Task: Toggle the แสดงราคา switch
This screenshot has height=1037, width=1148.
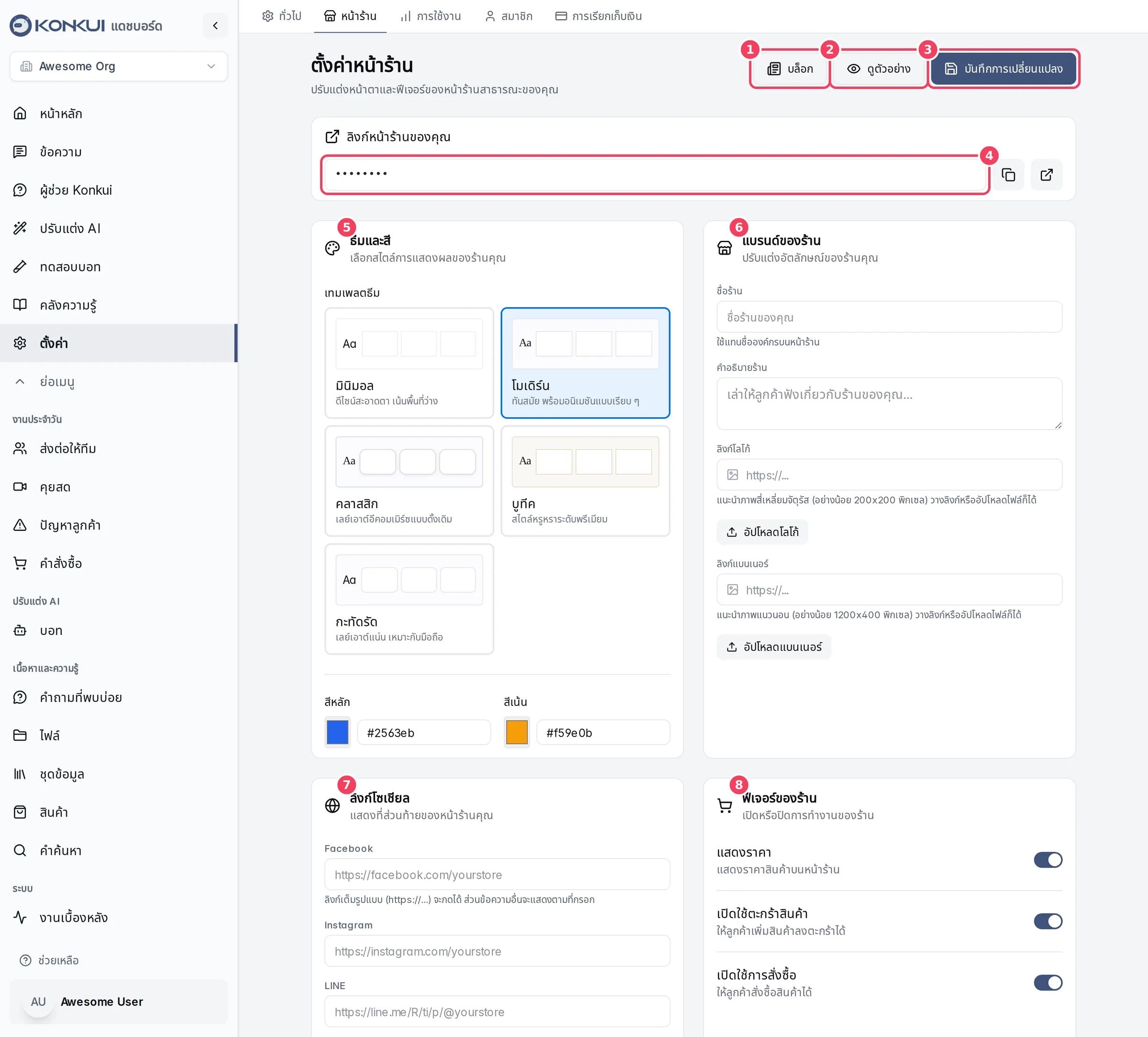Action: [1048, 860]
